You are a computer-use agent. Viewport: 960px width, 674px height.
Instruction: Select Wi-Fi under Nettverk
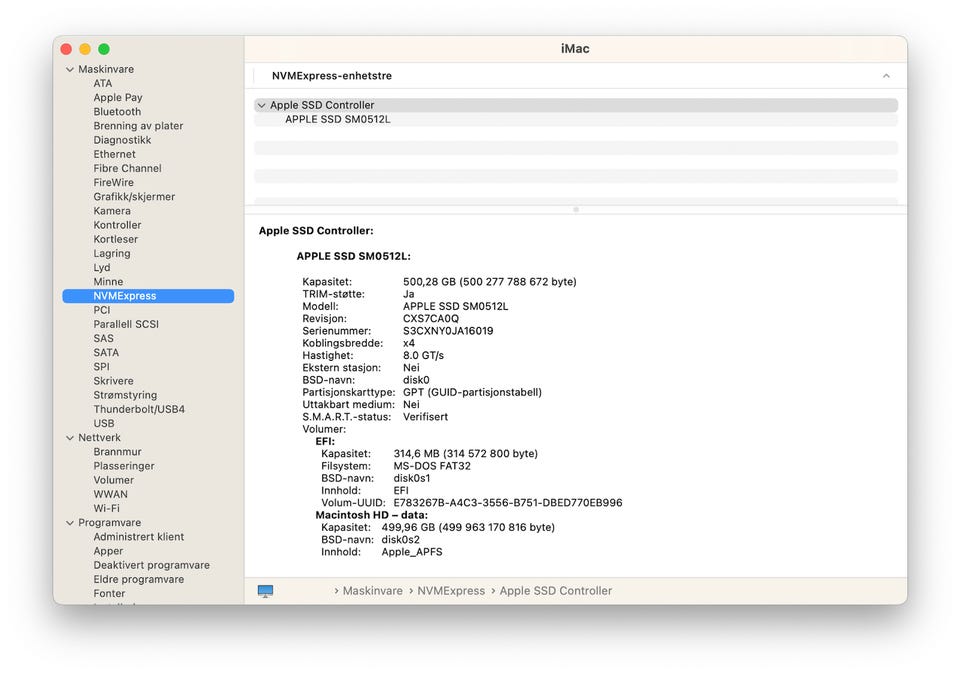[x=107, y=508]
